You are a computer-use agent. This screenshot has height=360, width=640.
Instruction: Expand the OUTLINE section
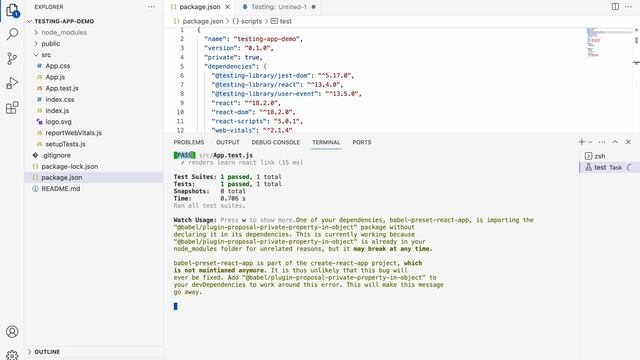pyautogui.click(x=47, y=352)
